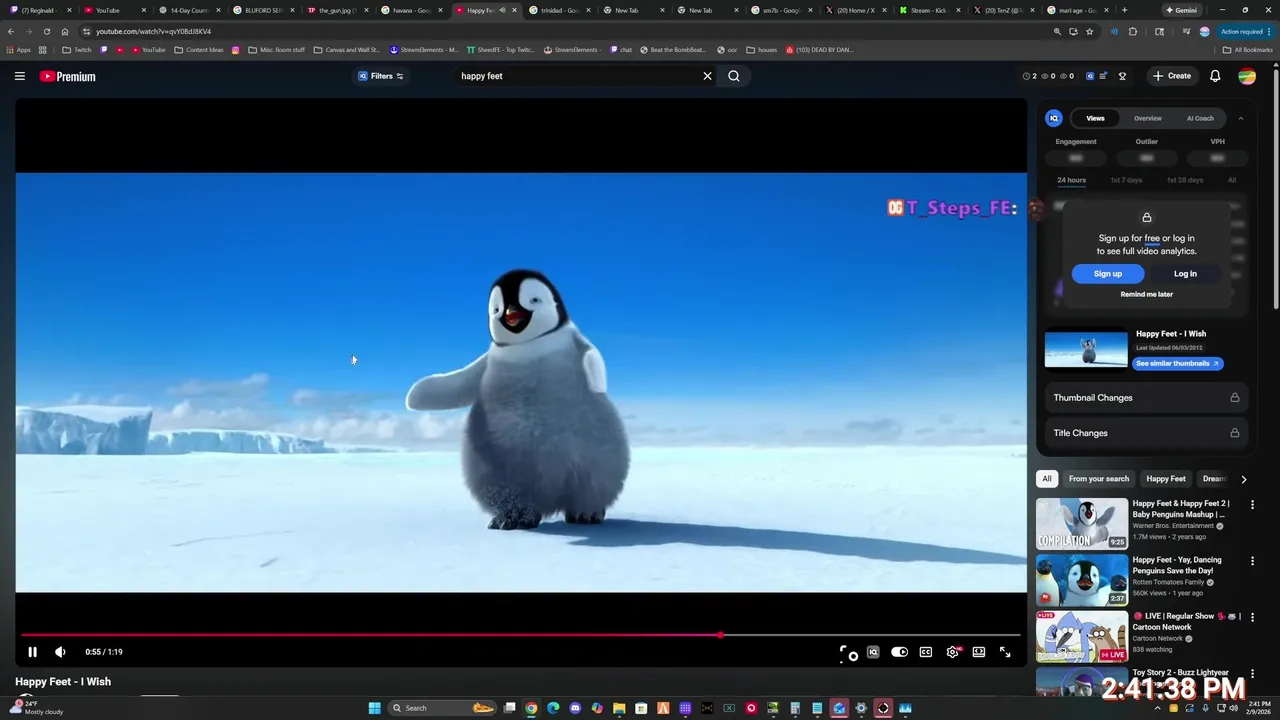Open See similar thumbnails
The image size is (1280, 720).
pos(1178,363)
